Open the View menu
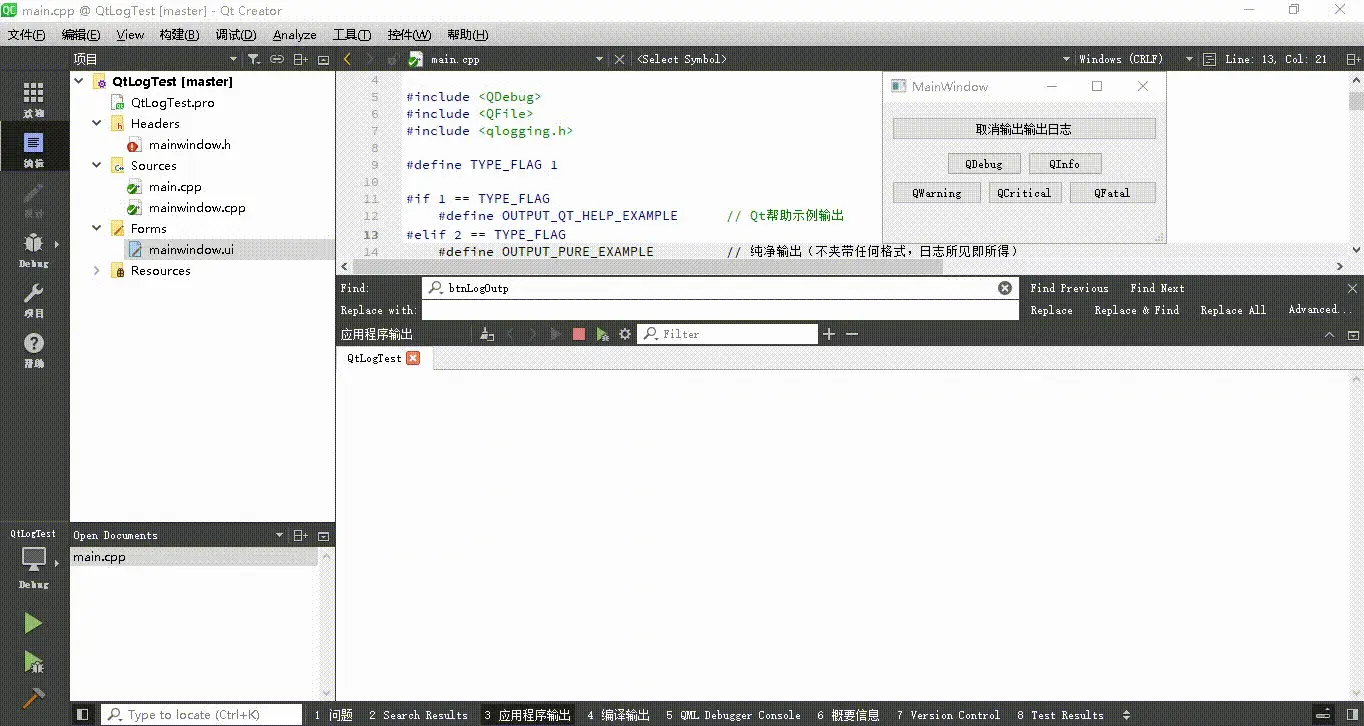The image size is (1364, 726). (x=130, y=35)
